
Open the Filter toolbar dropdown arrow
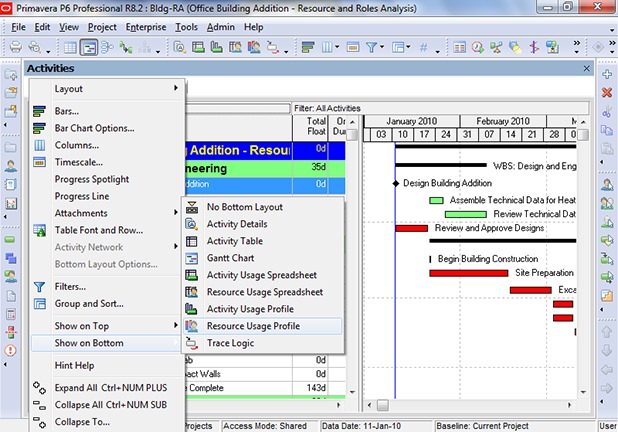click(x=382, y=48)
